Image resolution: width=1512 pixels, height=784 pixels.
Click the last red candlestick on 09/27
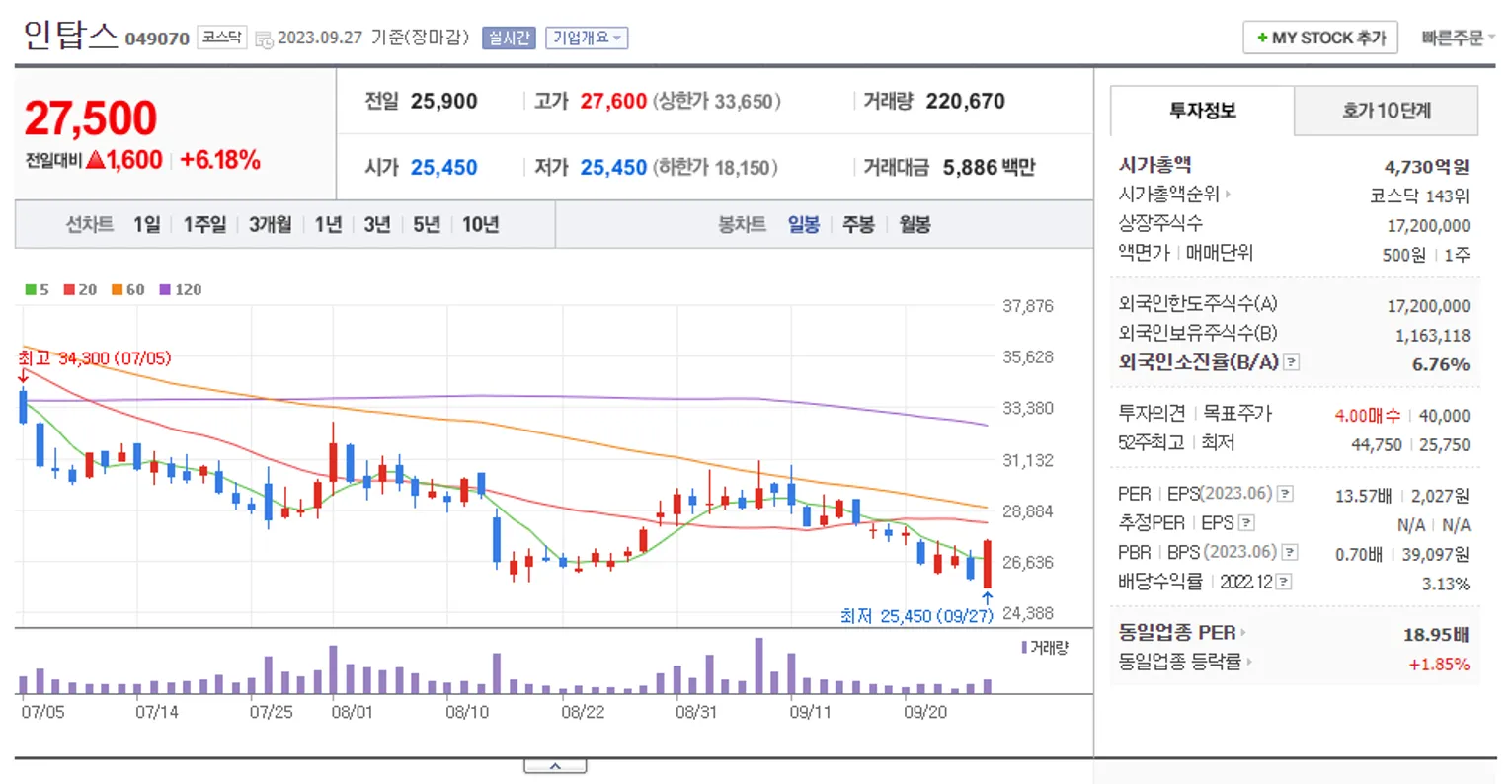click(x=987, y=564)
